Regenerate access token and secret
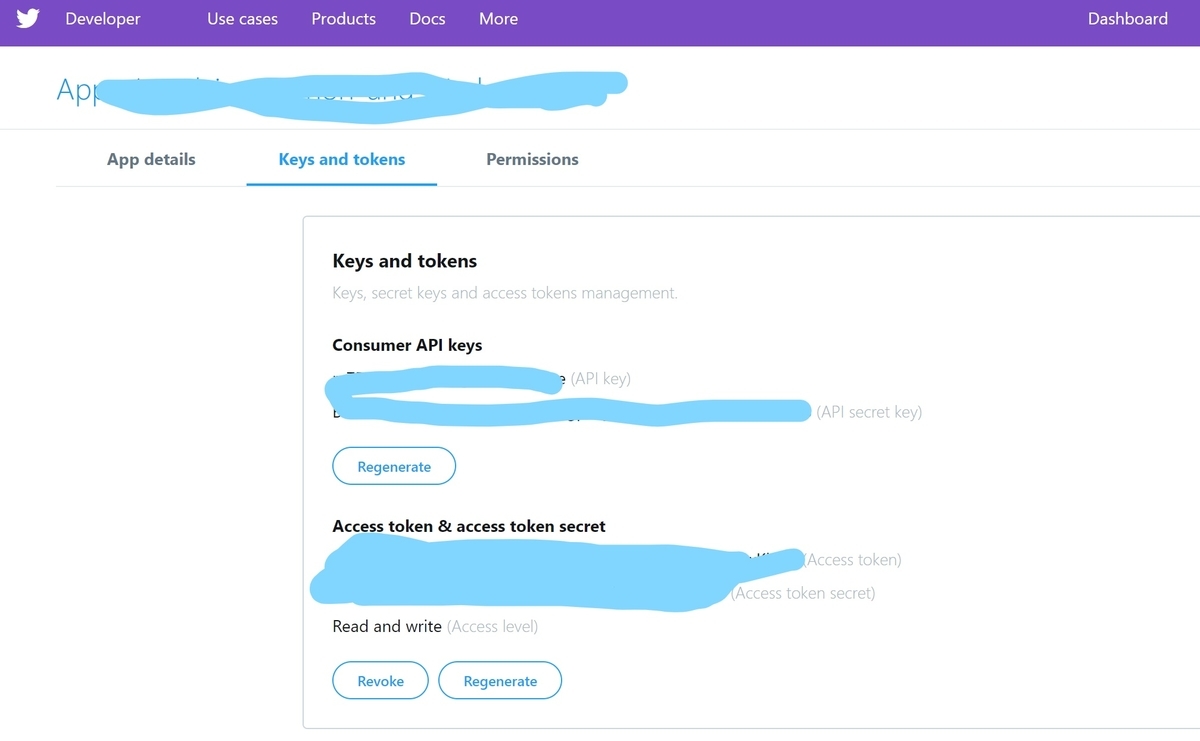1200x741 pixels. 500,681
